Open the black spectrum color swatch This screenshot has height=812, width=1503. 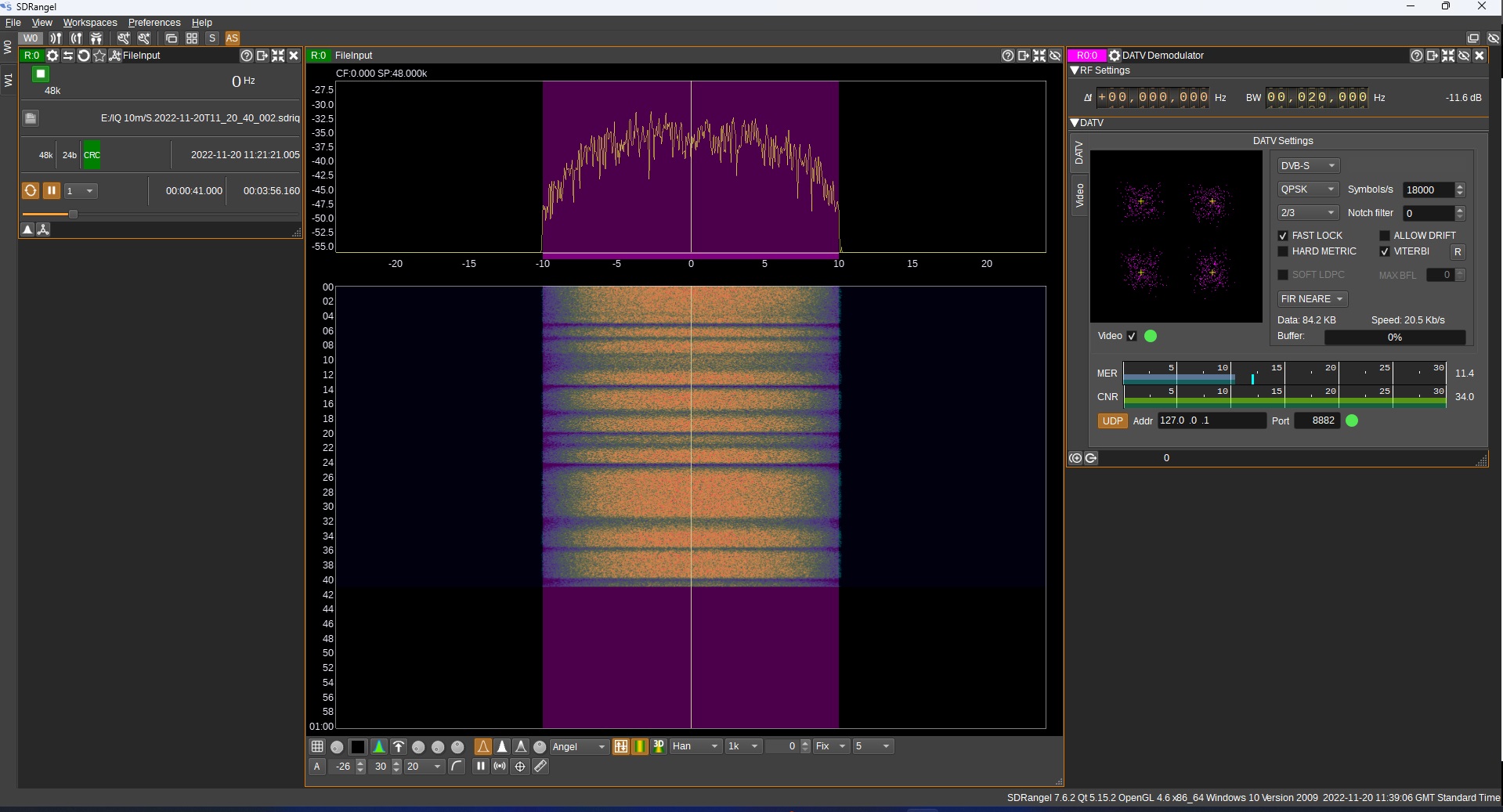coord(357,747)
